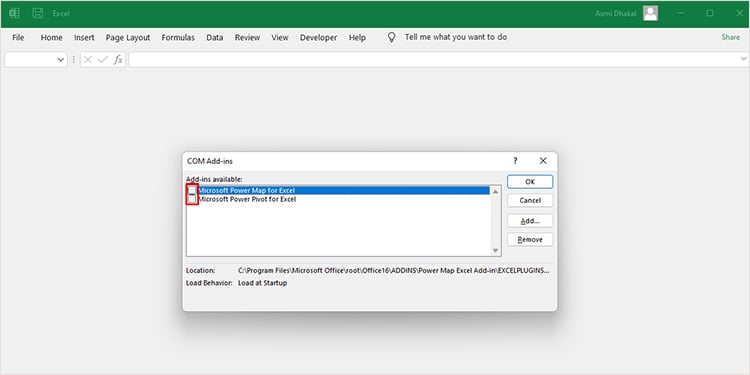
Task: Open the Page Layout tab
Action: point(128,37)
